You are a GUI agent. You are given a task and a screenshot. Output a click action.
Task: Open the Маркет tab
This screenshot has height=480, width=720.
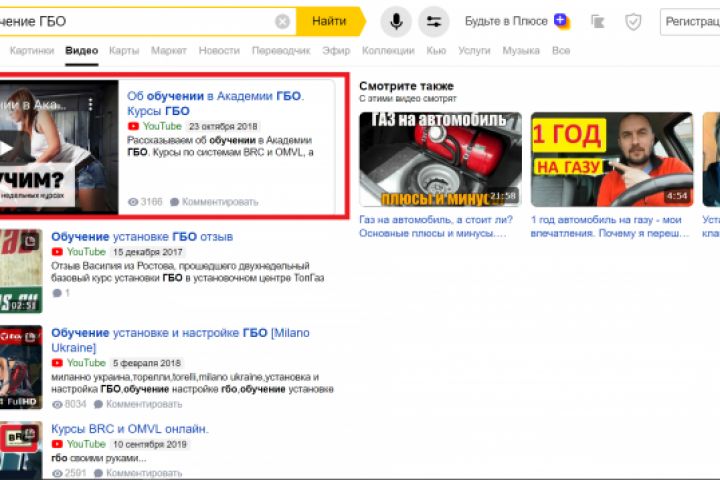[169, 51]
